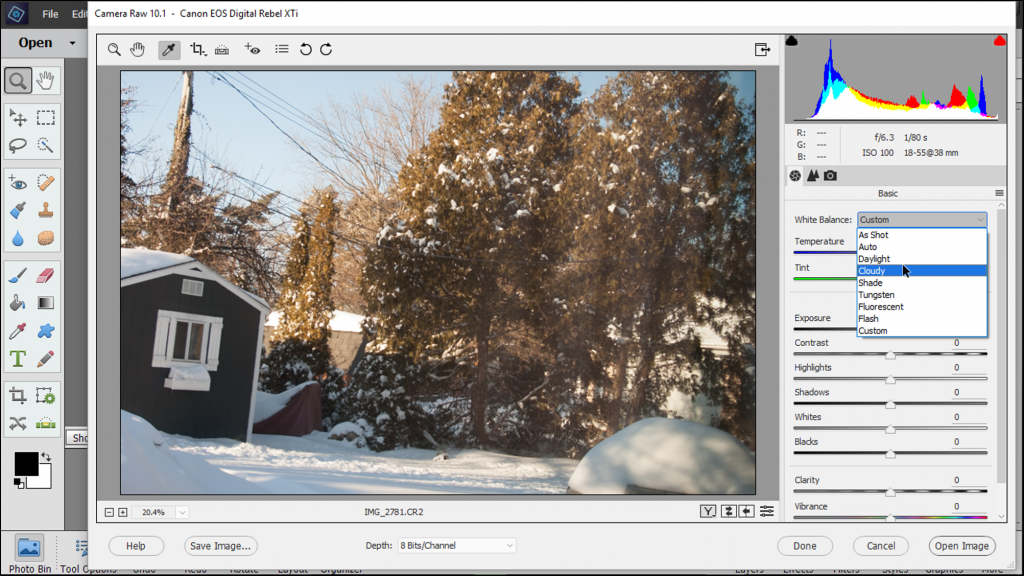Switch to the Basic panel tab icon
Viewport: 1024px width, 576px height.
pyautogui.click(x=795, y=176)
